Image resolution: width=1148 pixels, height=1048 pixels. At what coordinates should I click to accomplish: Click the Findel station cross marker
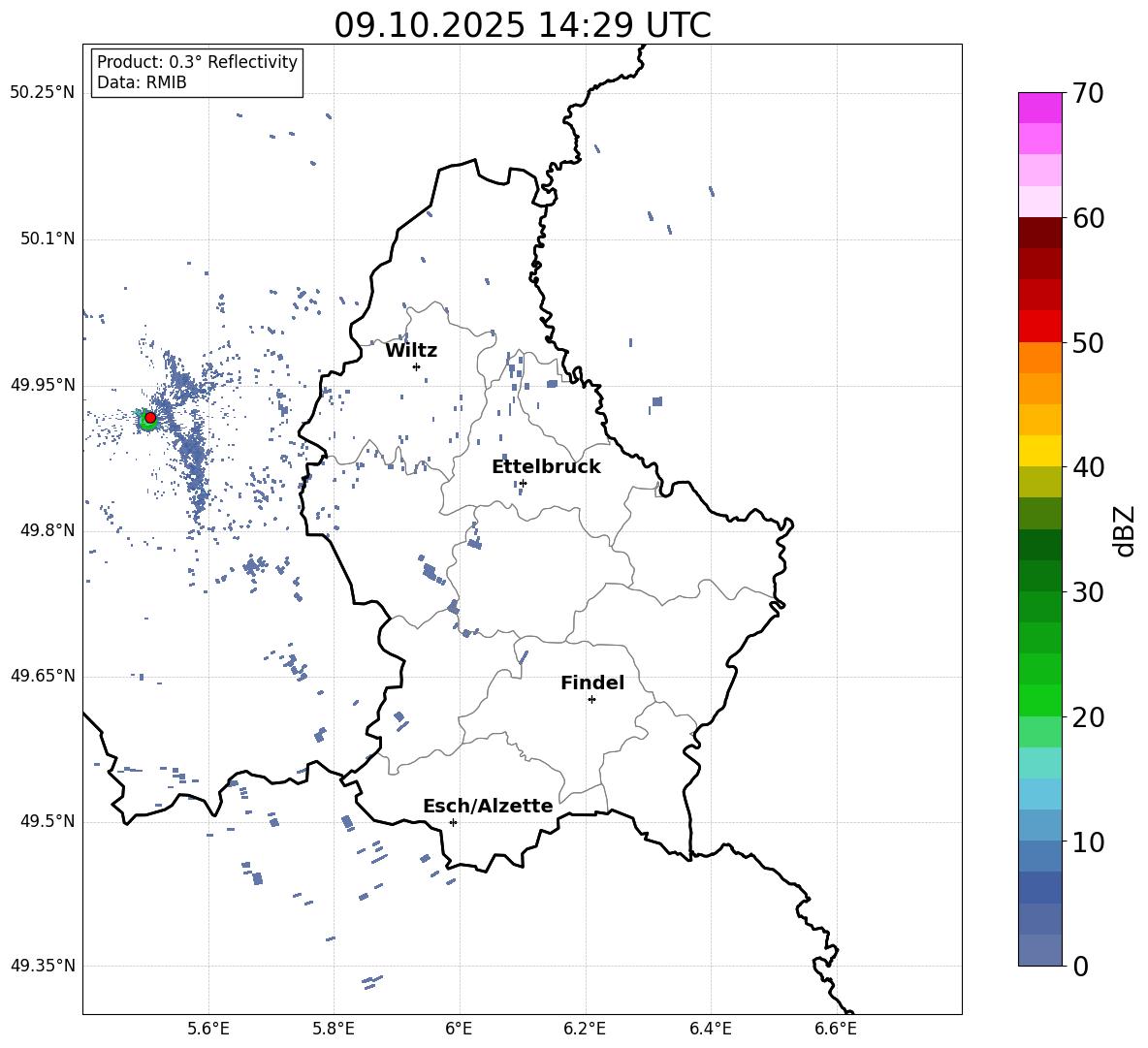click(x=591, y=700)
